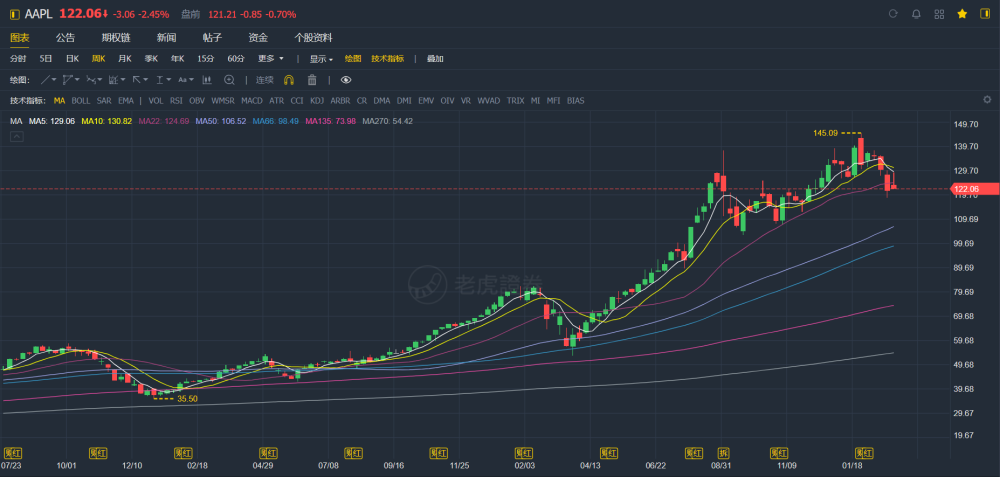This screenshot has width=1000, height=477.
Task: Enable the MACD indicator
Action: coord(252,100)
